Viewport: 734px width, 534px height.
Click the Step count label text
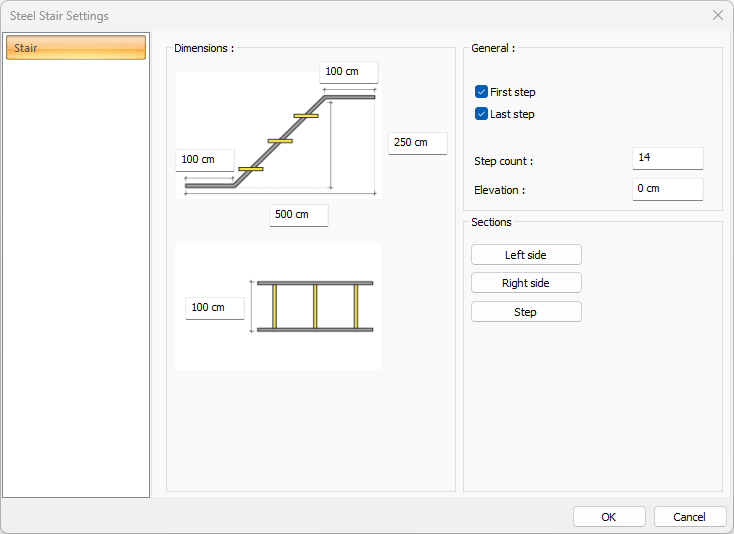point(503,161)
